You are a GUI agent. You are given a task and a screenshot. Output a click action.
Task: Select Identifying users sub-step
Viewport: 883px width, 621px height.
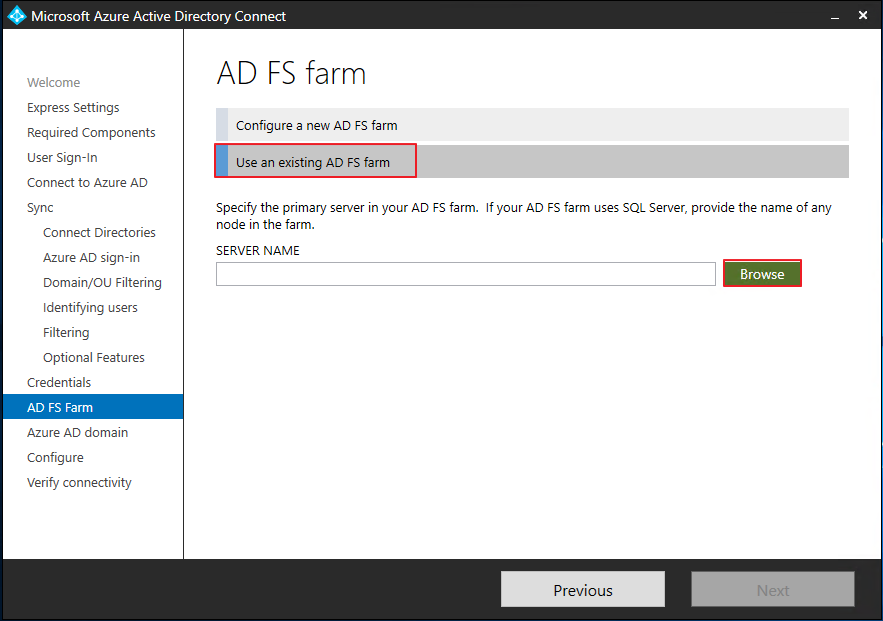tap(90, 307)
